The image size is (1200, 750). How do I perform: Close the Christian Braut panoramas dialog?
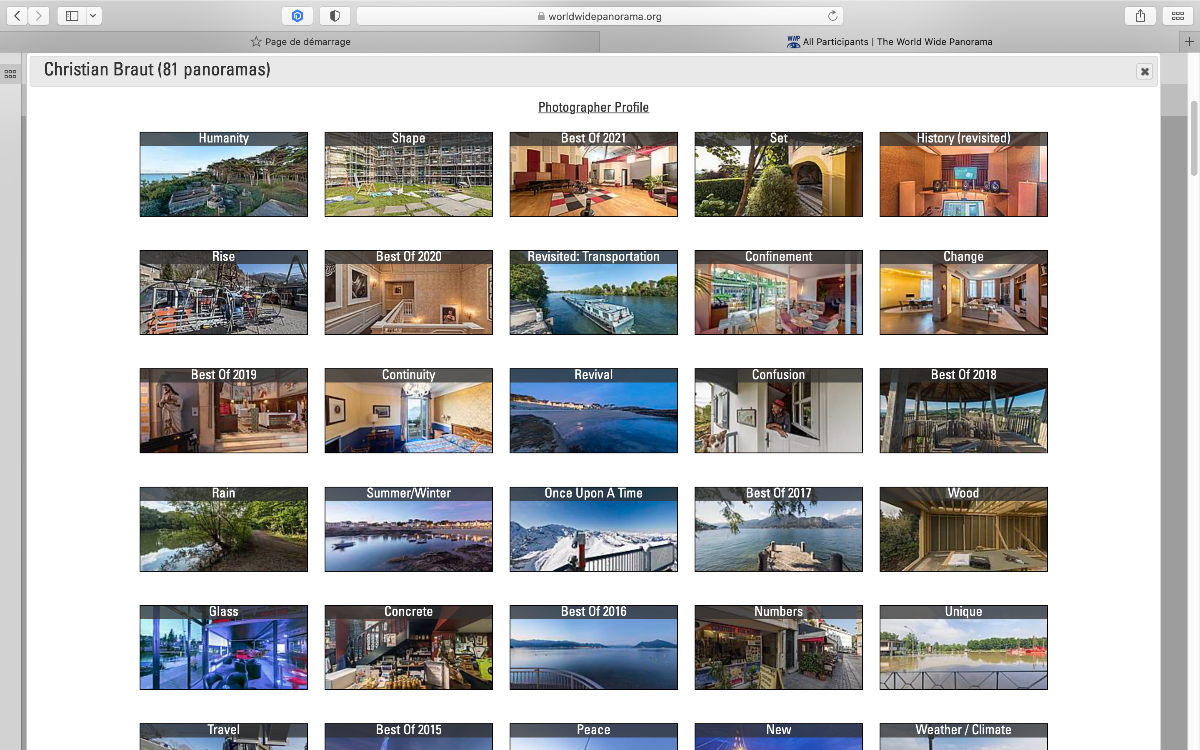[x=1144, y=71]
